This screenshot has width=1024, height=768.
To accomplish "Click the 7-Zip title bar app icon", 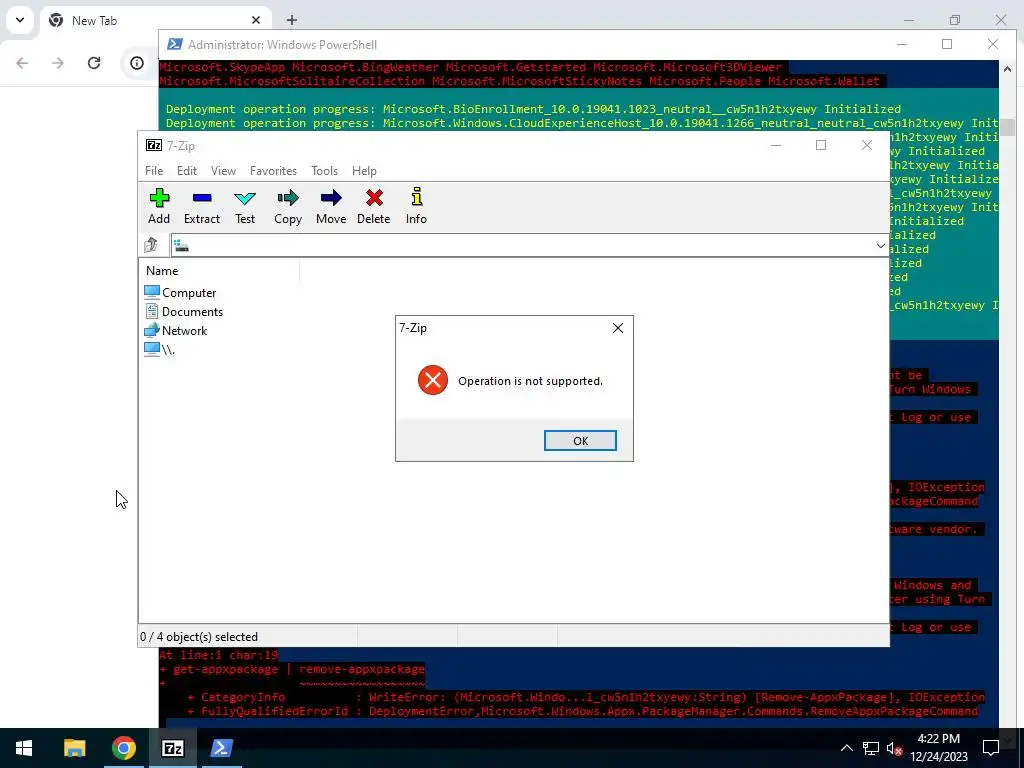I will [x=154, y=146].
